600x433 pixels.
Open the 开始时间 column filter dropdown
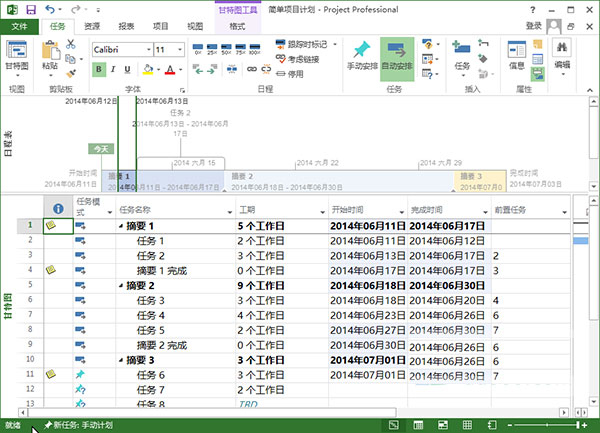coord(401,212)
